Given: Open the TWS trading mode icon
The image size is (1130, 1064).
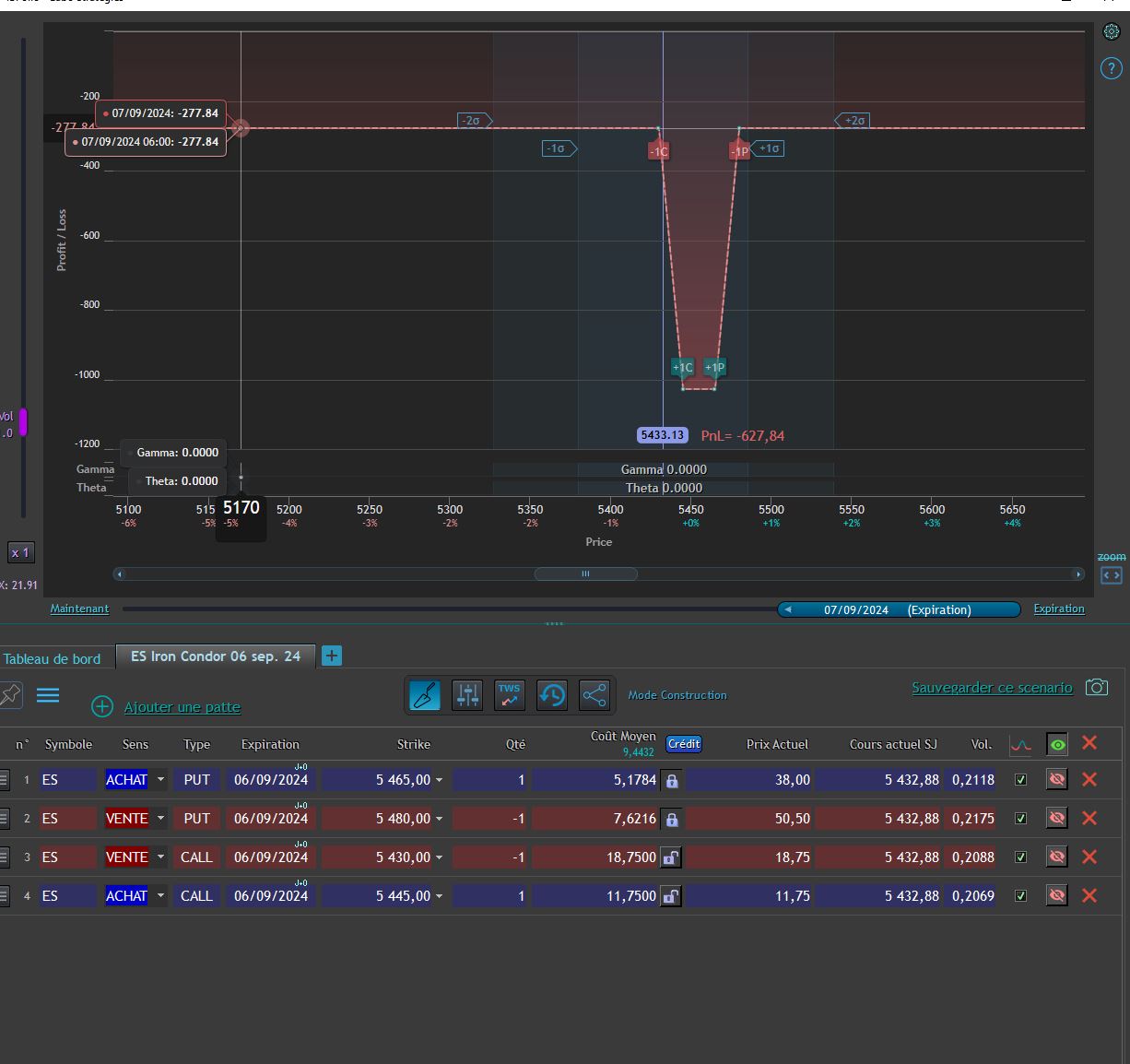Looking at the screenshot, I should pyautogui.click(x=510, y=695).
